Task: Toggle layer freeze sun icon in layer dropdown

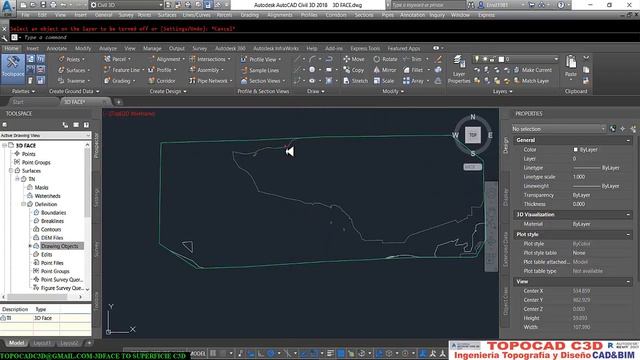Action: tap(484, 60)
